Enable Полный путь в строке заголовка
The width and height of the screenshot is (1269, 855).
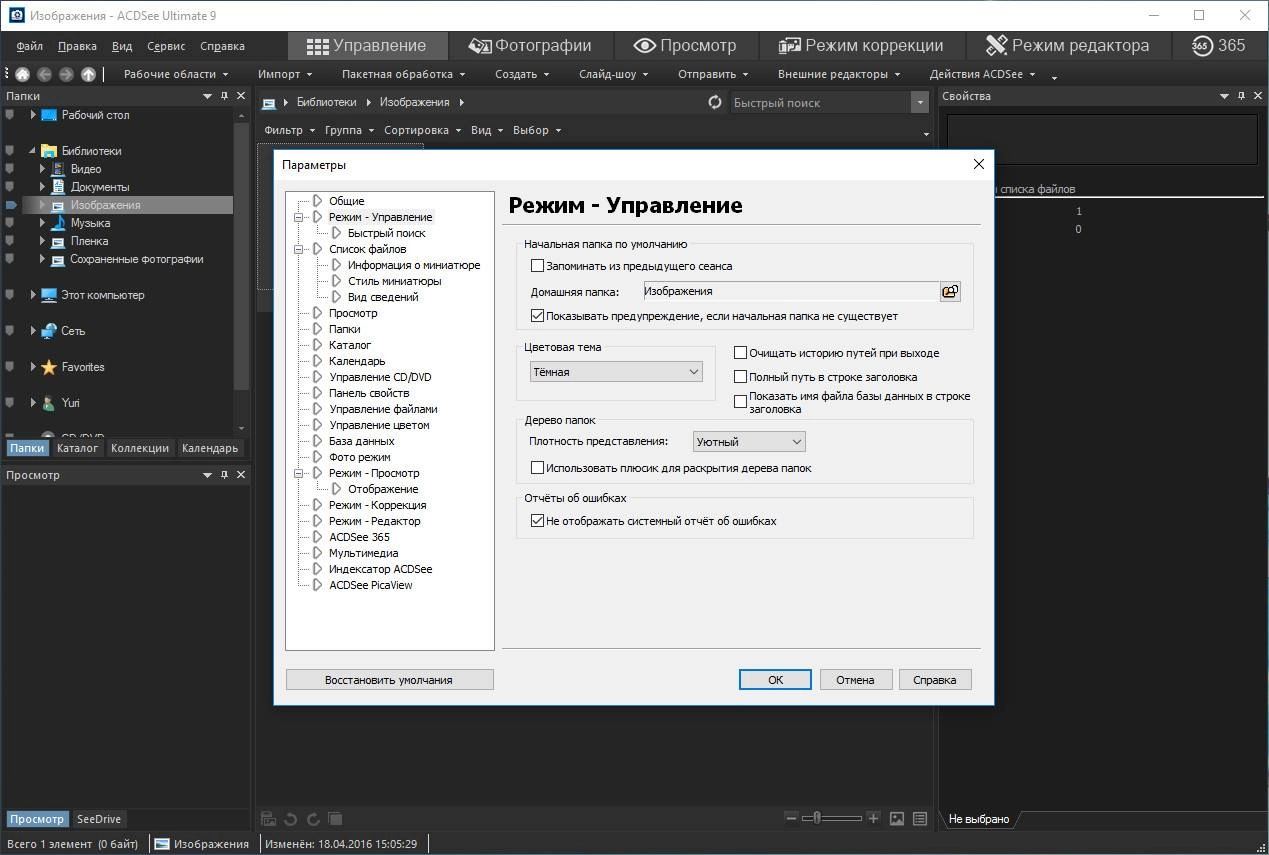coord(741,377)
